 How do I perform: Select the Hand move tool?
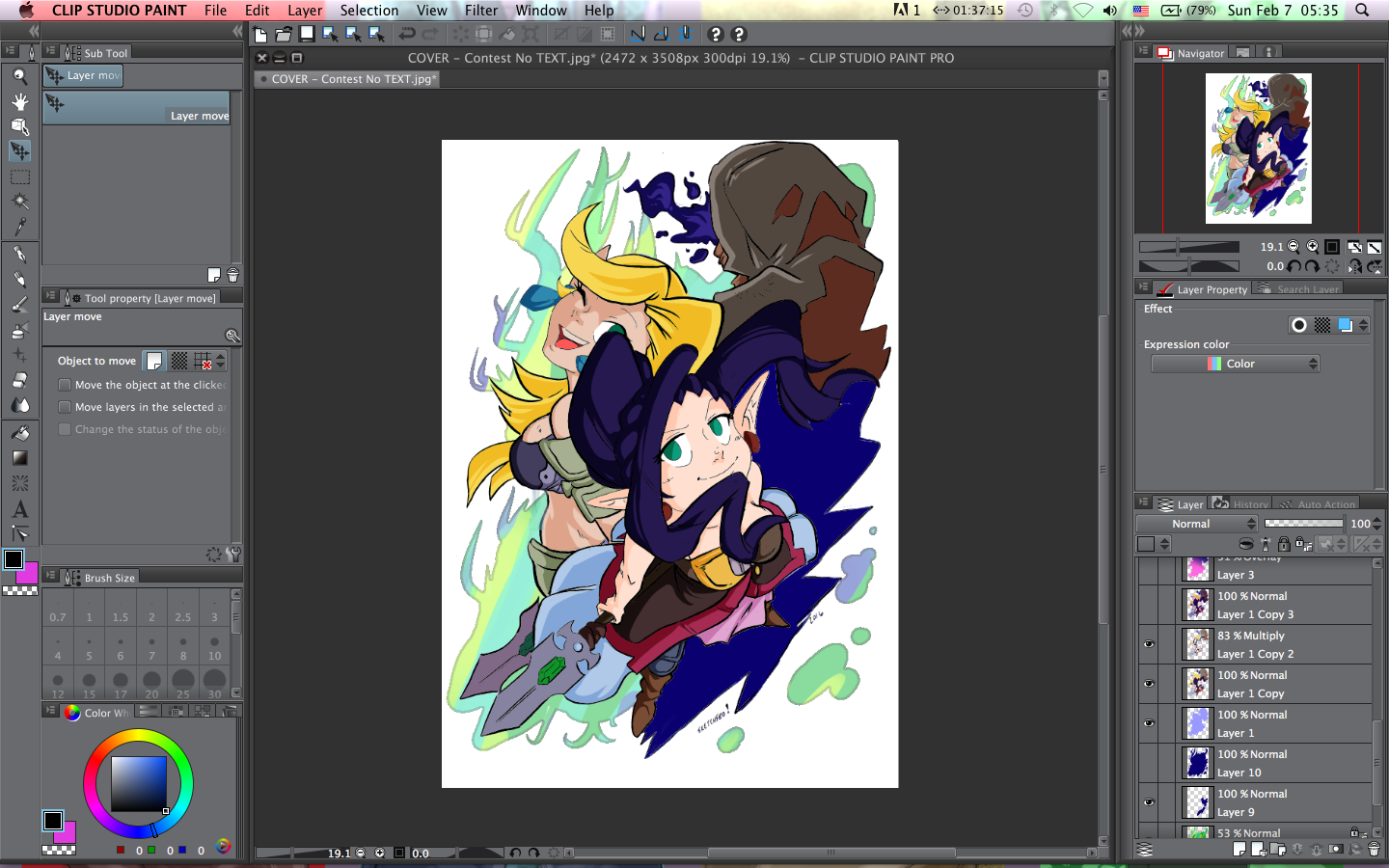pyautogui.click(x=19, y=101)
